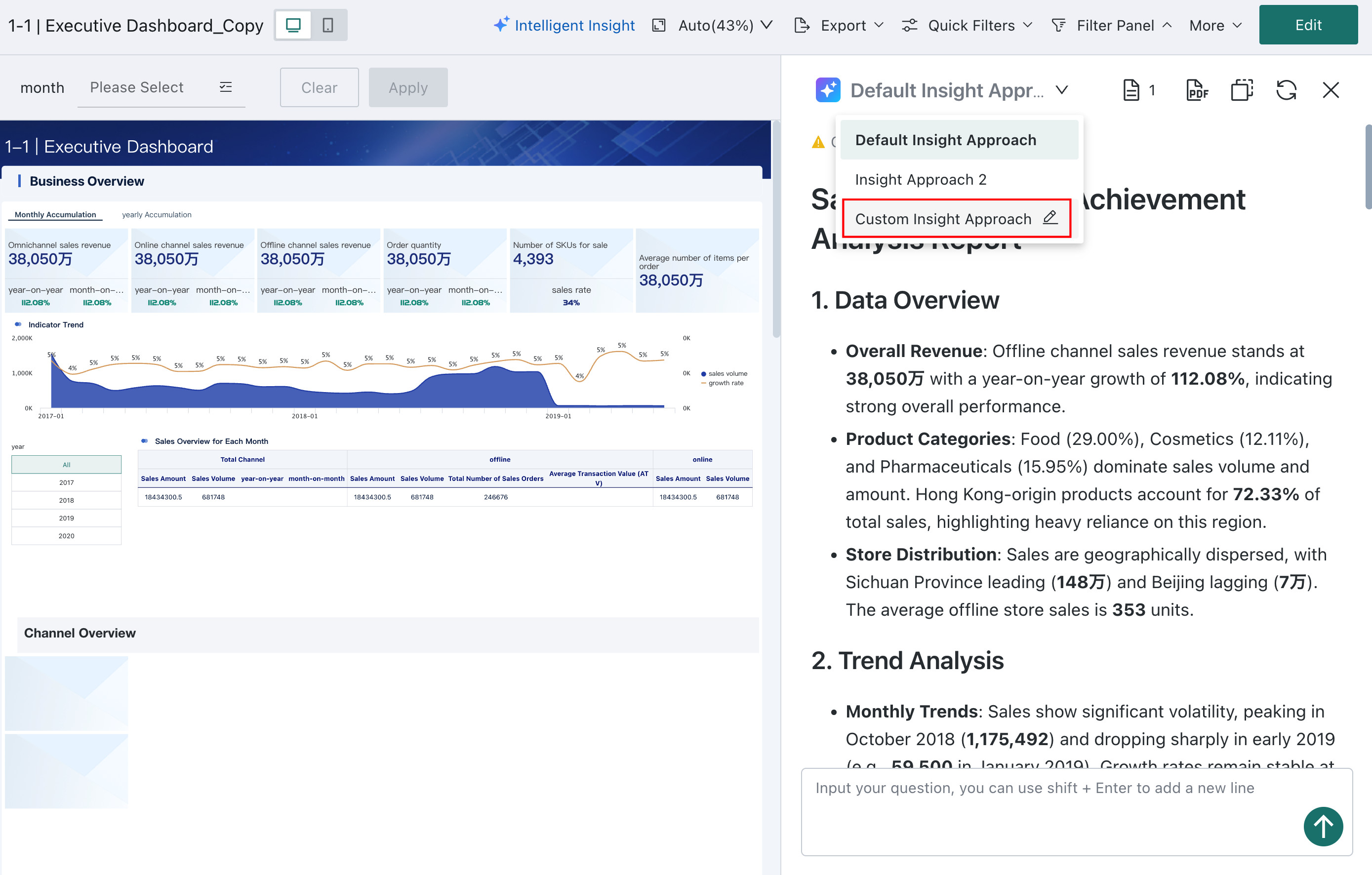Click the Total Channel table header
The image size is (1372, 875).
[x=242, y=459]
